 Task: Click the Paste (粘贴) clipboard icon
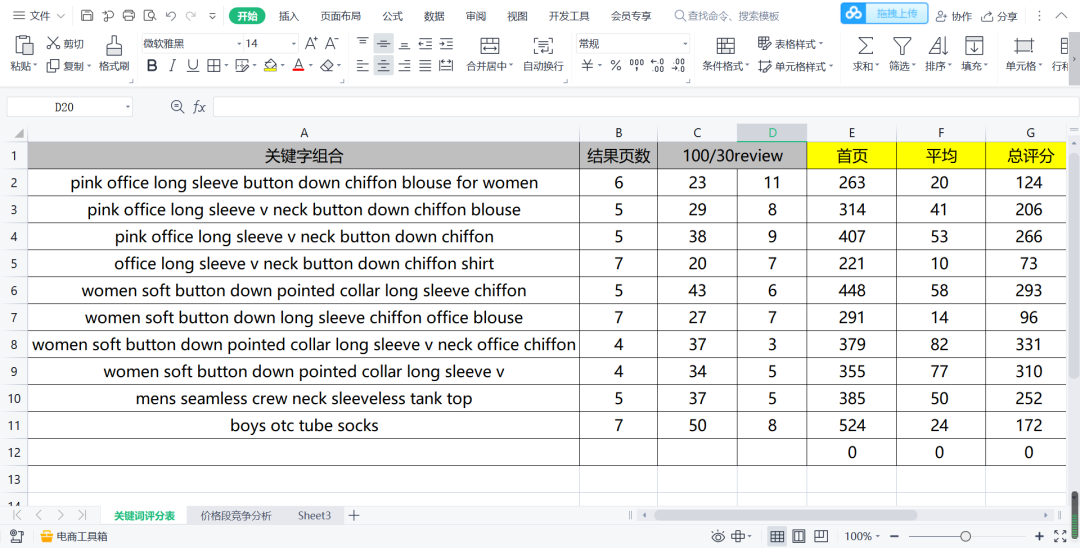coord(23,45)
